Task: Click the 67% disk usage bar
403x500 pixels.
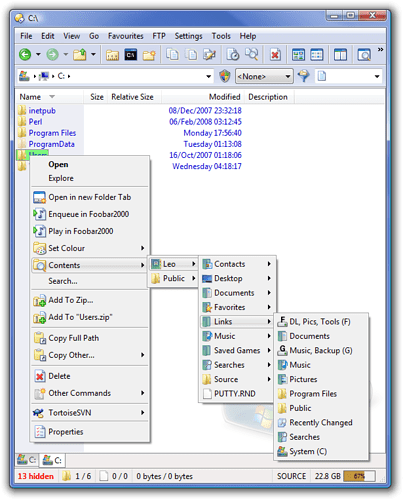Action: coord(359,476)
